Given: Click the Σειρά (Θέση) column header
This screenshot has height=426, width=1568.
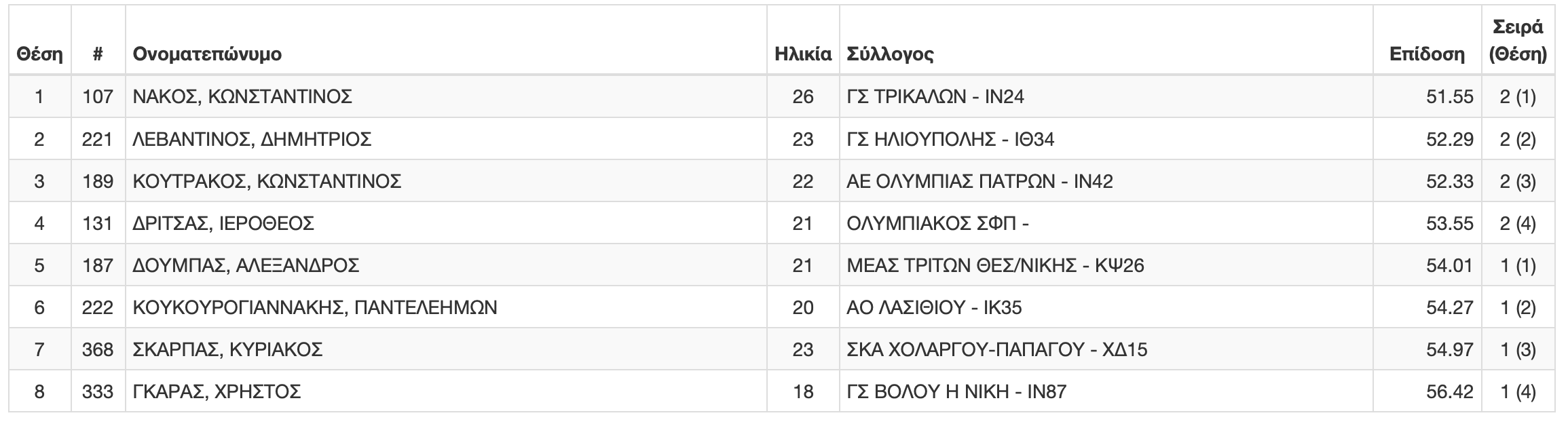Looking at the screenshot, I should [x=1518, y=41].
